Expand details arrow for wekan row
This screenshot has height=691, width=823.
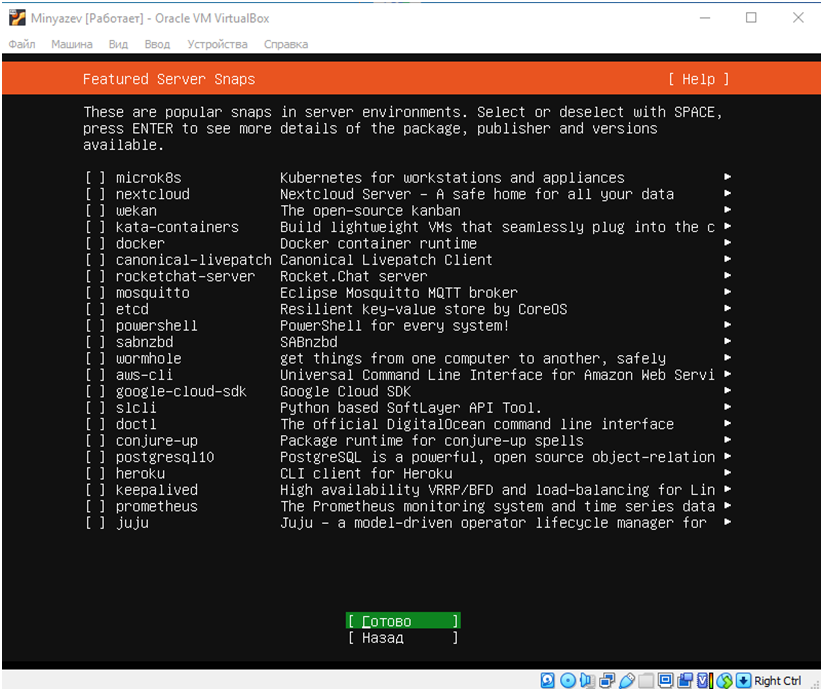click(x=727, y=210)
